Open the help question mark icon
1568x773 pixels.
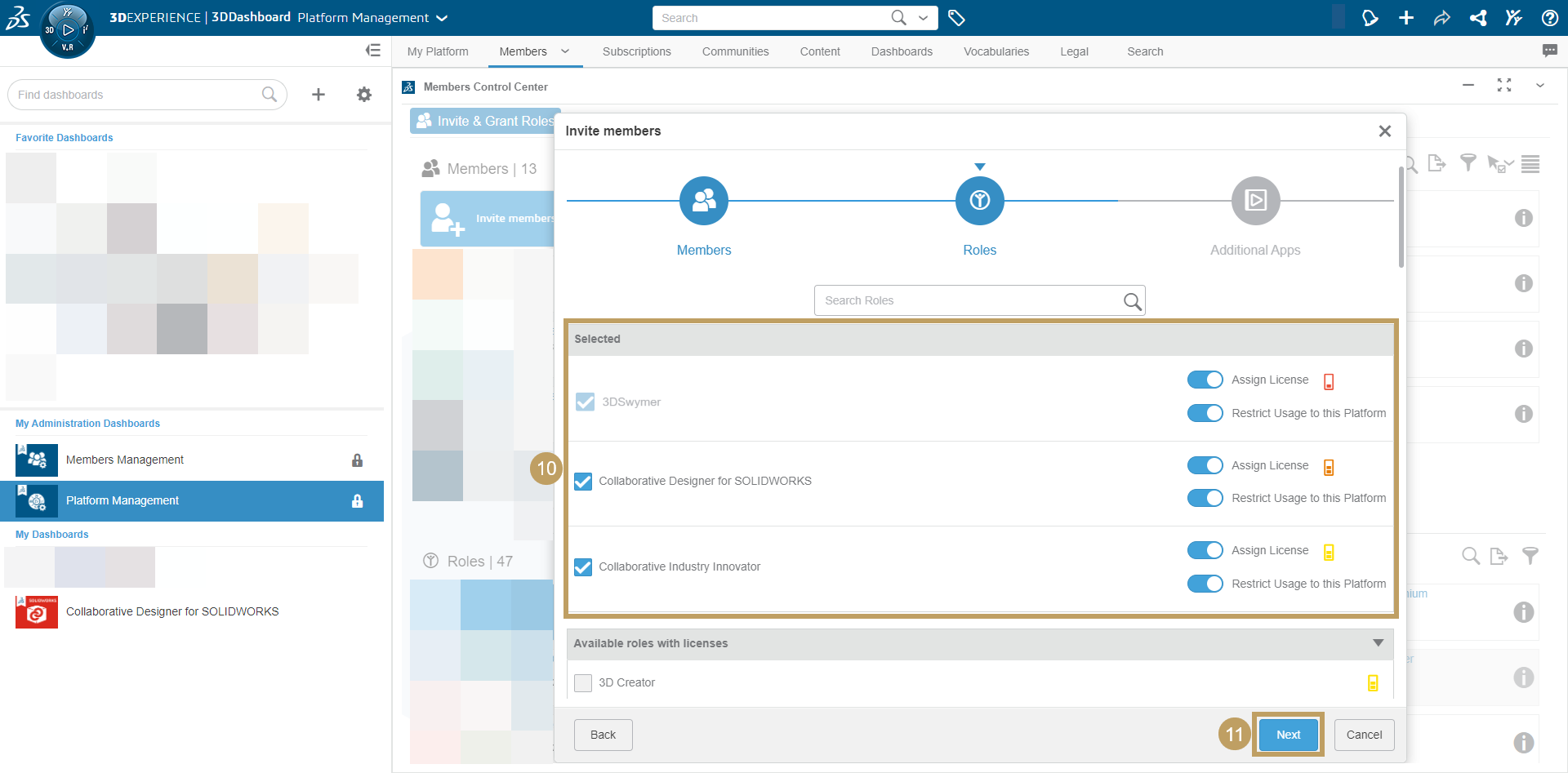click(1549, 17)
